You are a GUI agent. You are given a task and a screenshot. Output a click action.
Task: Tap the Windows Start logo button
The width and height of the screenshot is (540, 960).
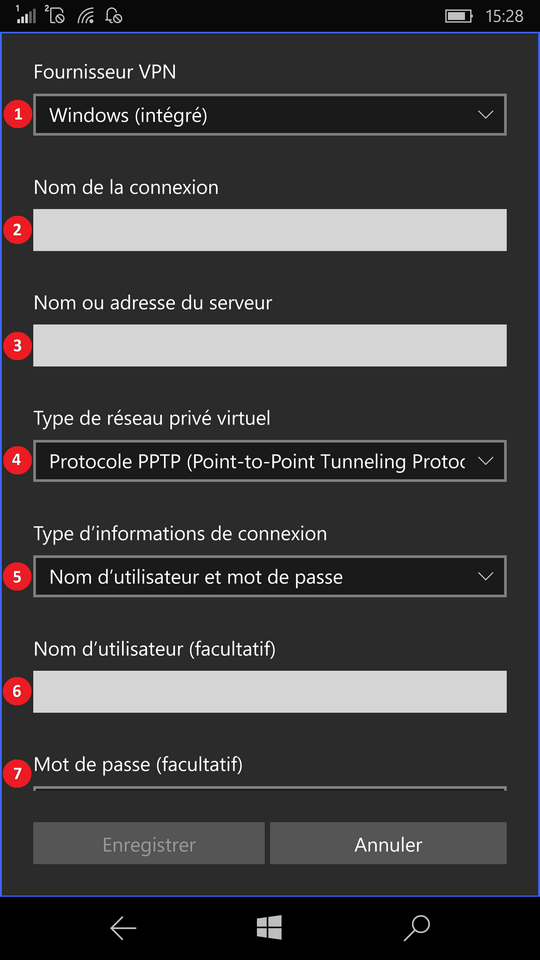point(269,928)
